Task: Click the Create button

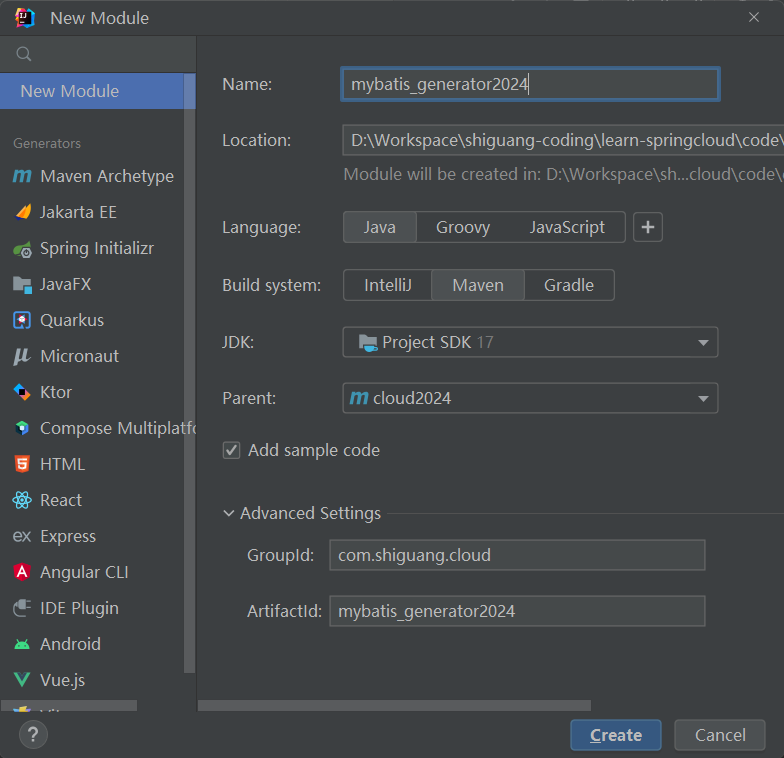Action: 616,735
